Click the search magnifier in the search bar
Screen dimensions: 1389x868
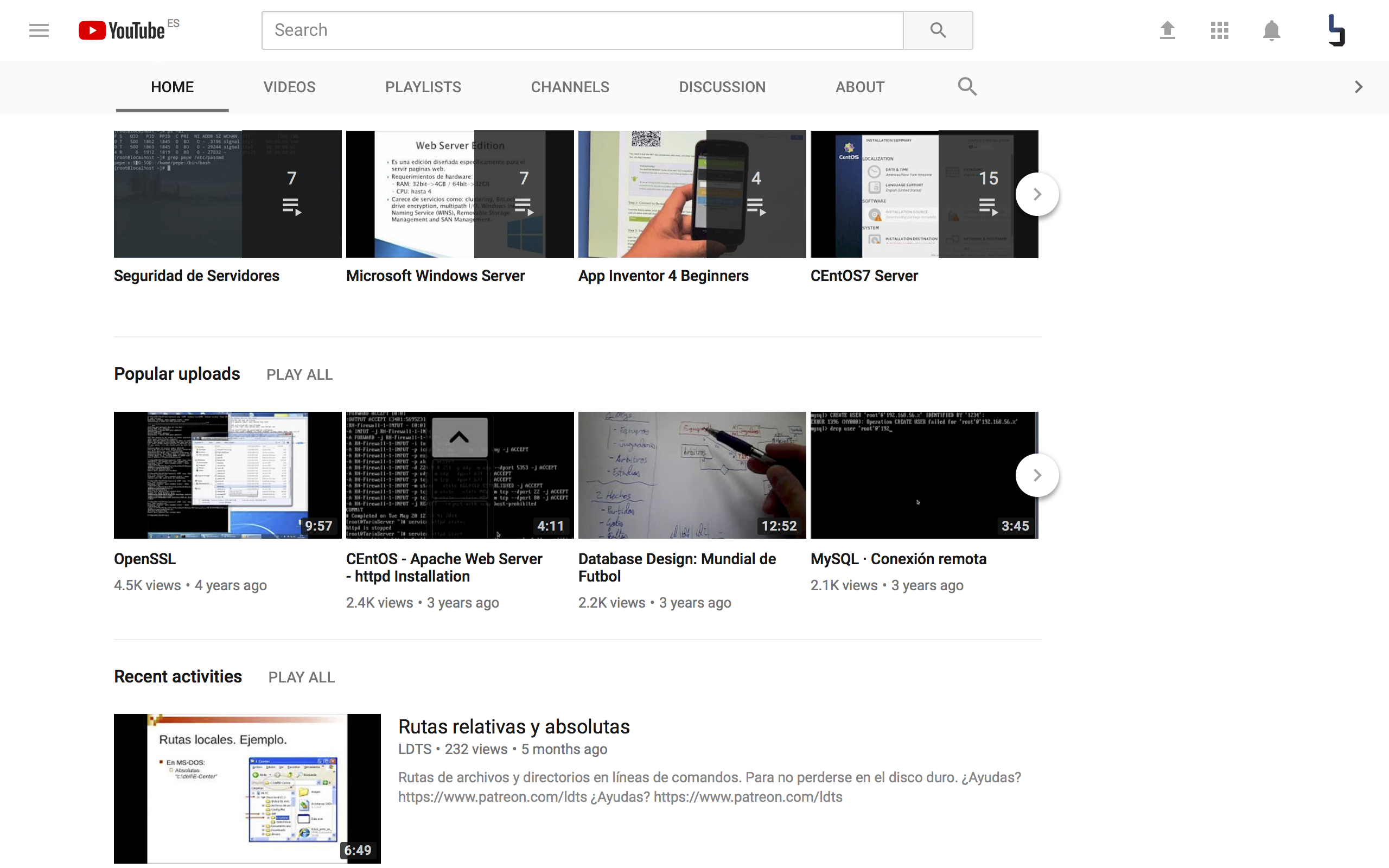pos(938,29)
